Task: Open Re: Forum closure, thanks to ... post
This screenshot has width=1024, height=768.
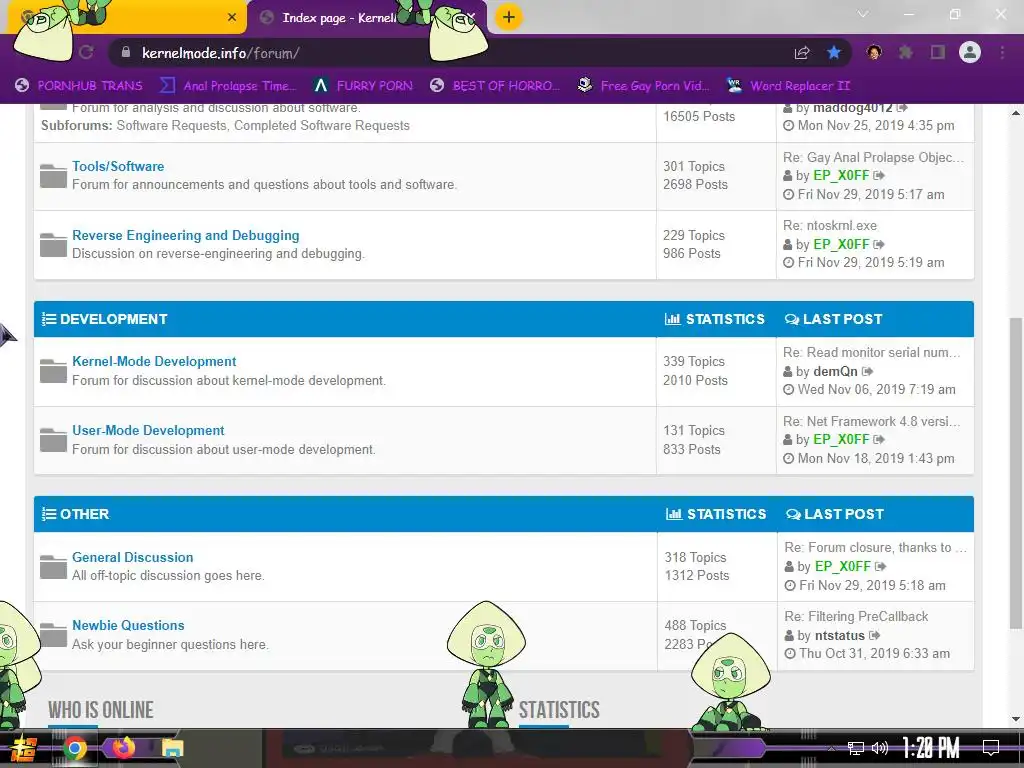Action: (x=875, y=547)
